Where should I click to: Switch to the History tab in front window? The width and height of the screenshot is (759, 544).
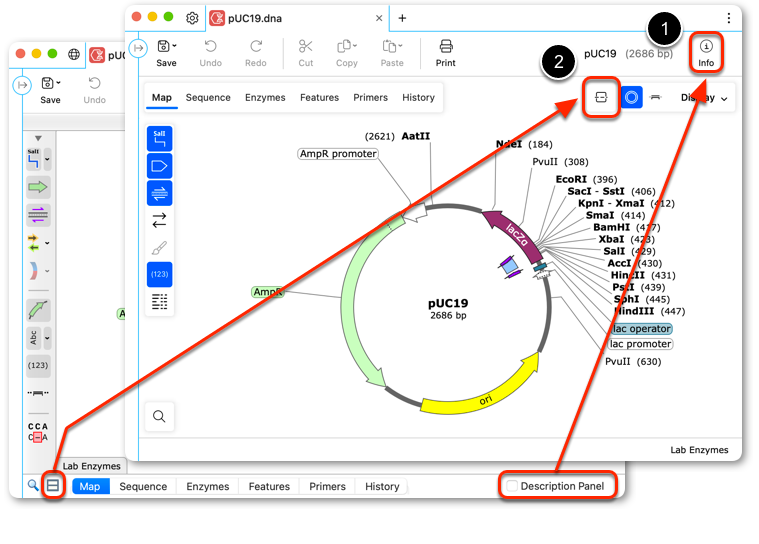tap(418, 97)
